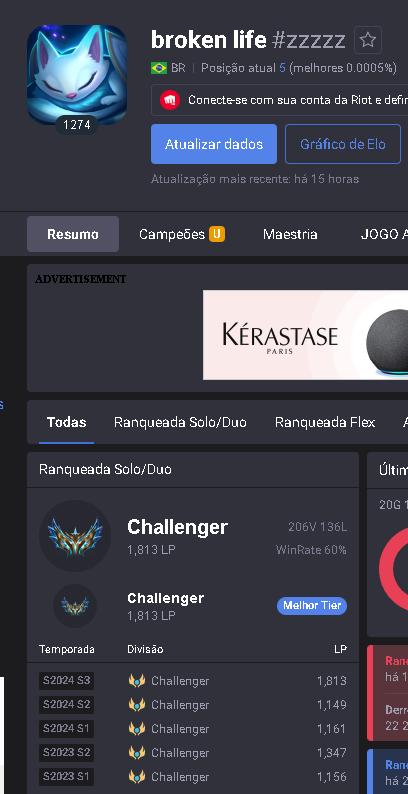The width and height of the screenshot is (408, 794).
Task: Click the Temporada column header
Action: (67, 649)
